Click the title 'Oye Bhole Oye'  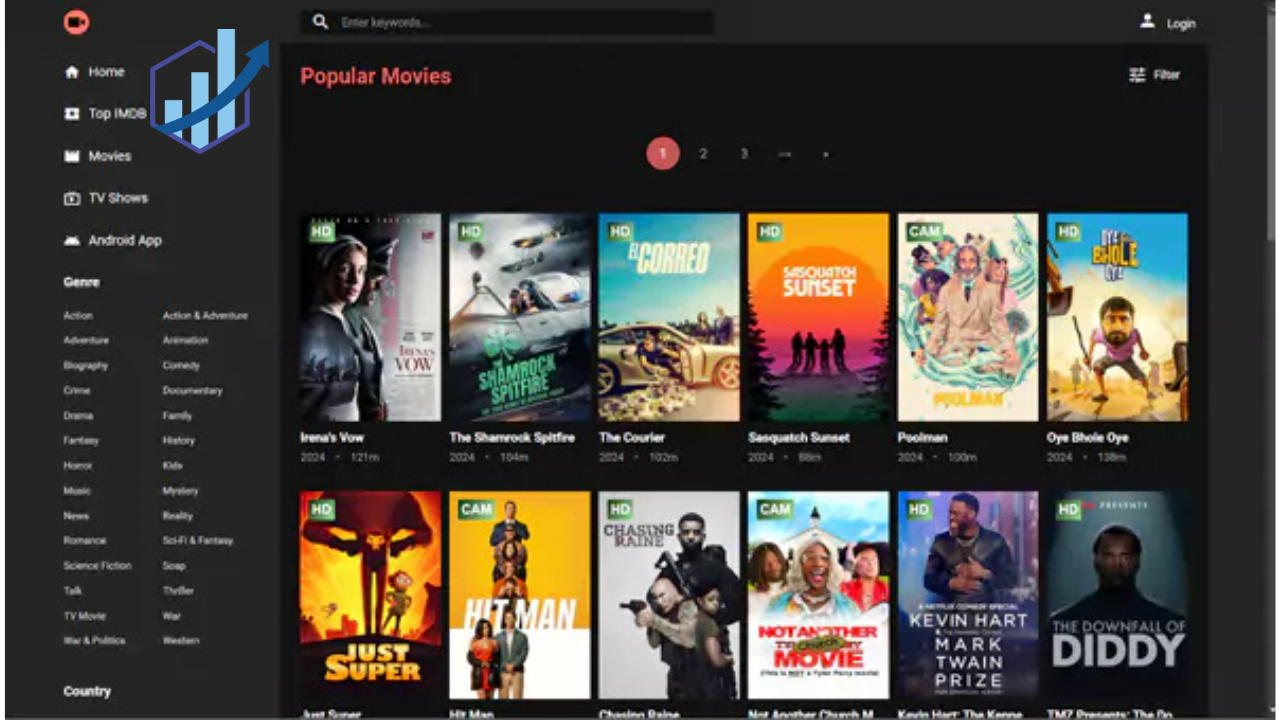(1088, 437)
